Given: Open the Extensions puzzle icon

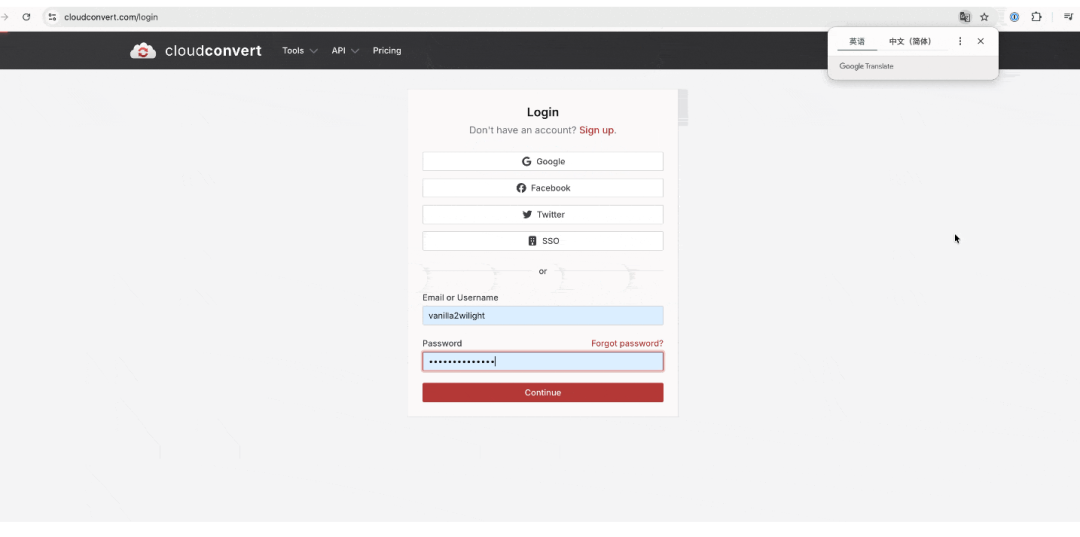Looking at the screenshot, I should pos(1036,17).
